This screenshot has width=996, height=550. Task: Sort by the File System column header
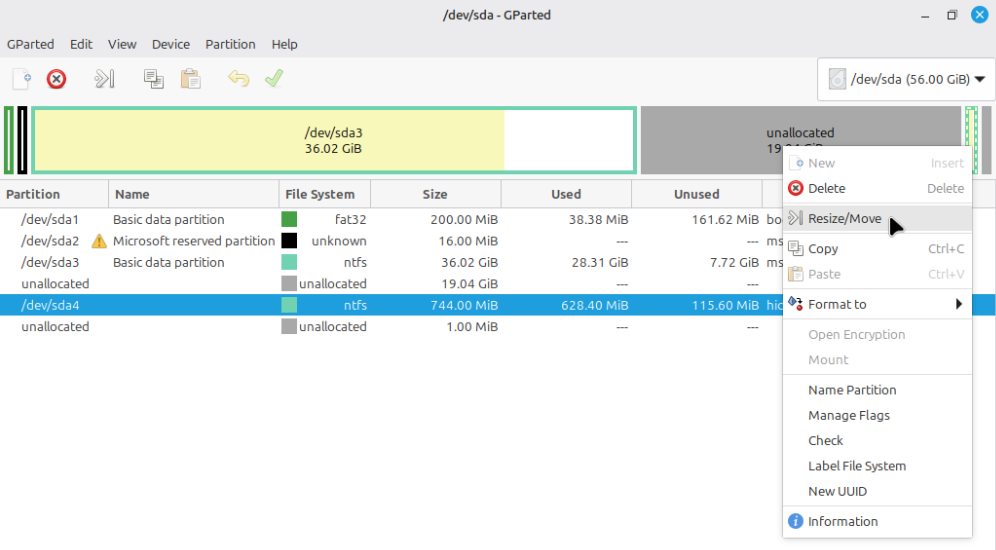[325, 194]
